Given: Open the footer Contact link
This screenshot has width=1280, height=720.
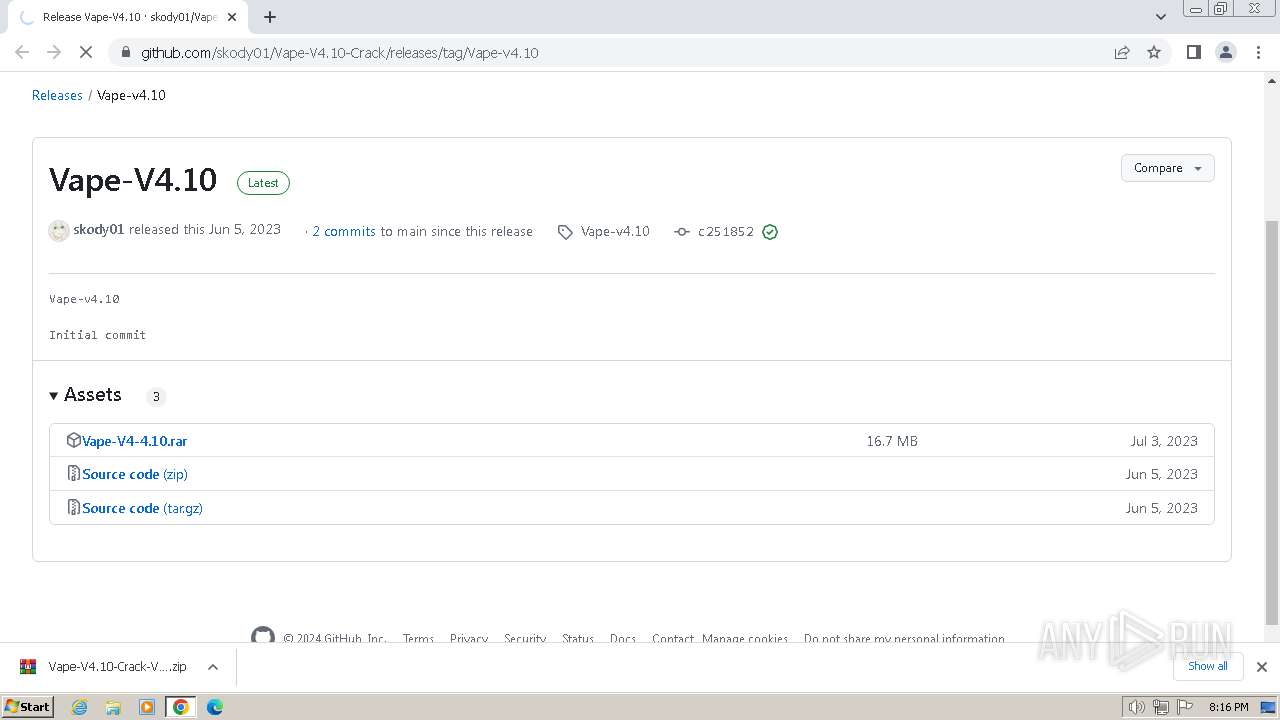Looking at the screenshot, I should click(x=673, y=639).
